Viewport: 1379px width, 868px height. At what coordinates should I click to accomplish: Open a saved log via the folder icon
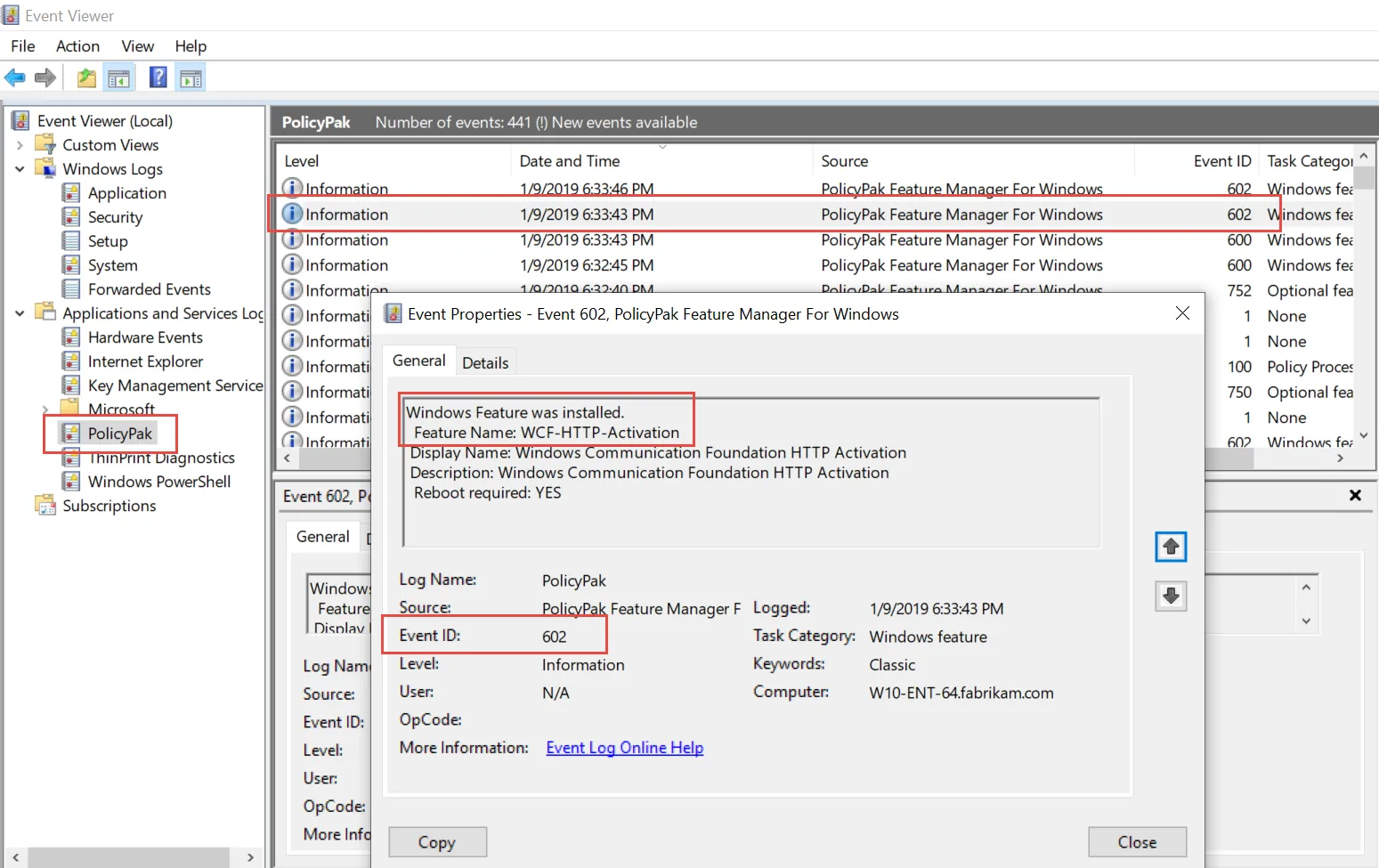coord(85,77)
